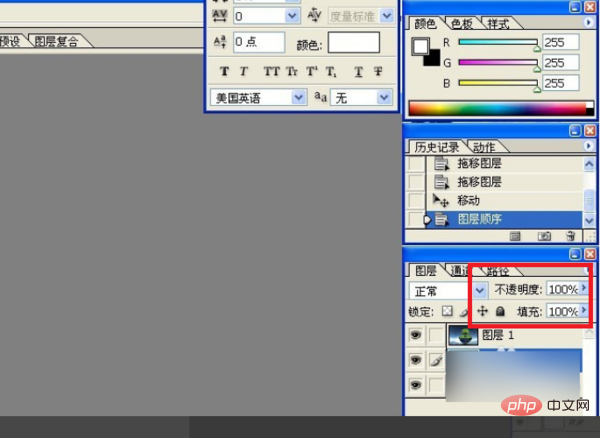Create new snapshot with camera icon
This screenshot has width=600, height=438.
pos(544,236)
